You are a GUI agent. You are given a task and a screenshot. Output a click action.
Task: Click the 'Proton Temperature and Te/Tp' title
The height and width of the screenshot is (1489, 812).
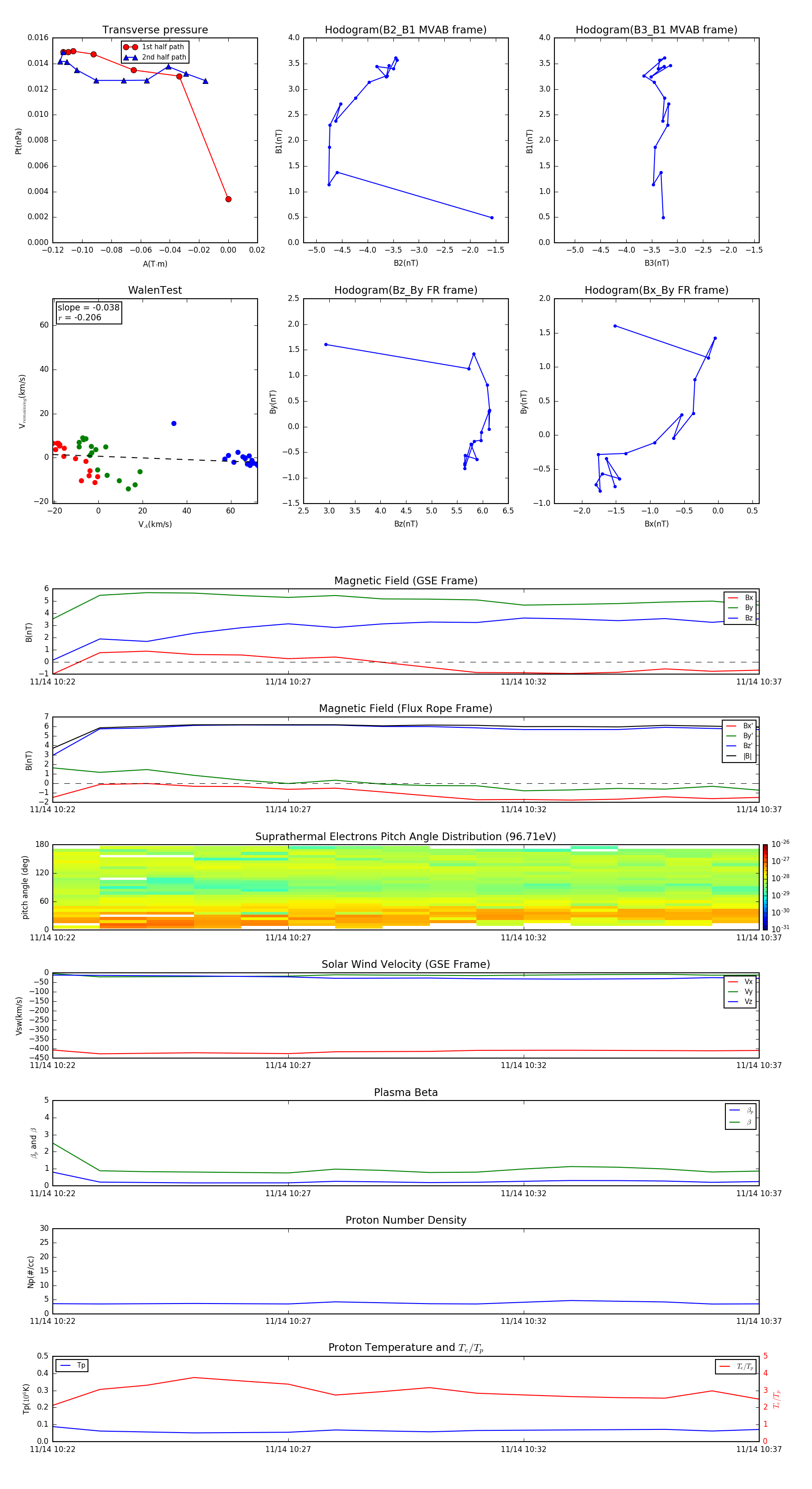tap(406, 1348)
